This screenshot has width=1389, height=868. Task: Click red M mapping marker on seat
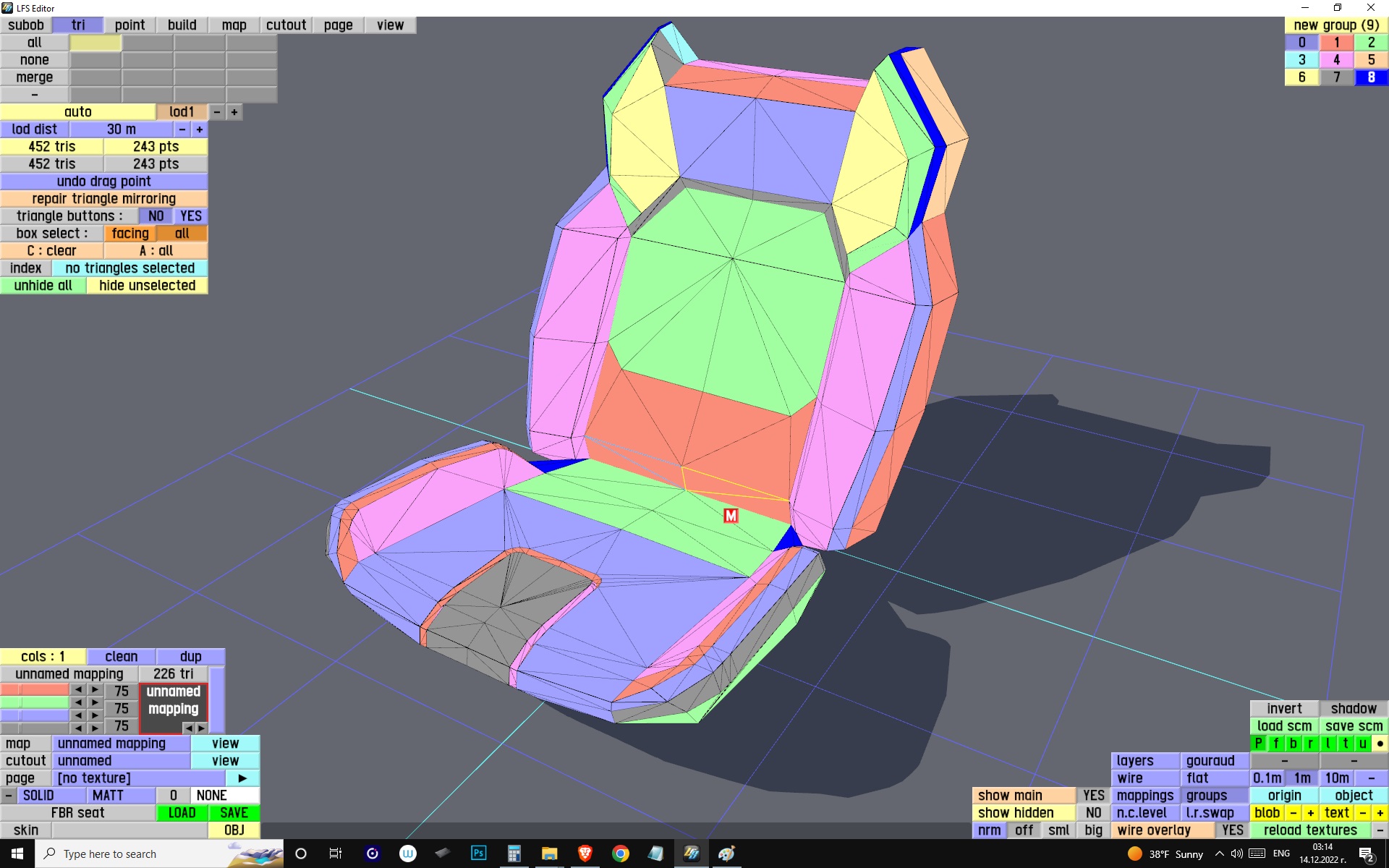click(x=731, y=516)
